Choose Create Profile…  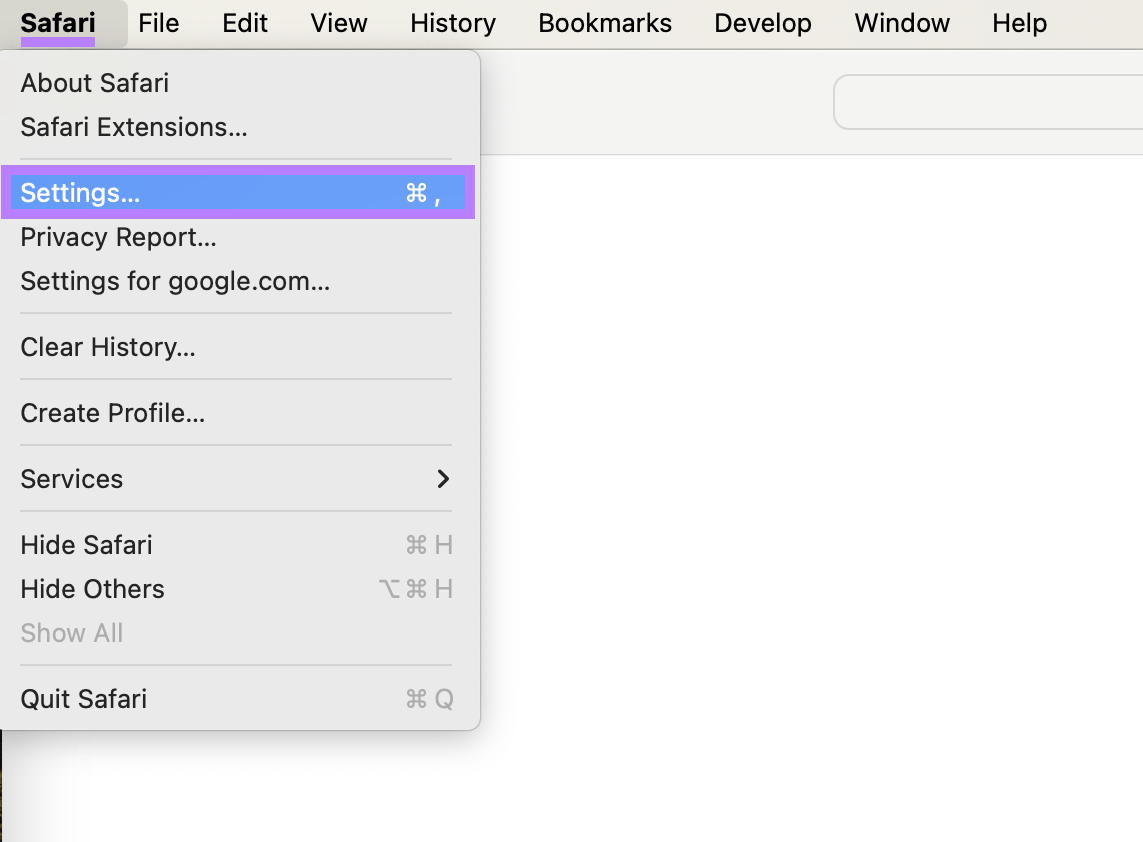[x=113, y=413]
